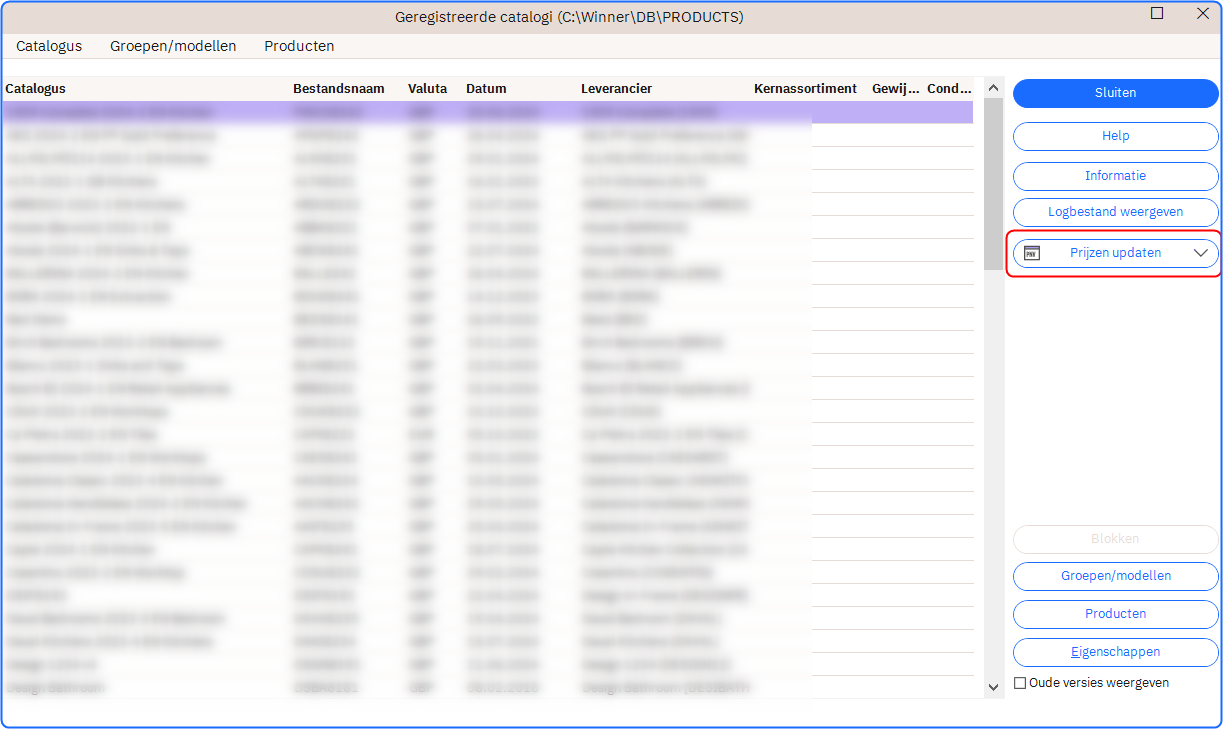Click Logbestand weergeven button
1223x729 pixels.
tap(1115, 212)
